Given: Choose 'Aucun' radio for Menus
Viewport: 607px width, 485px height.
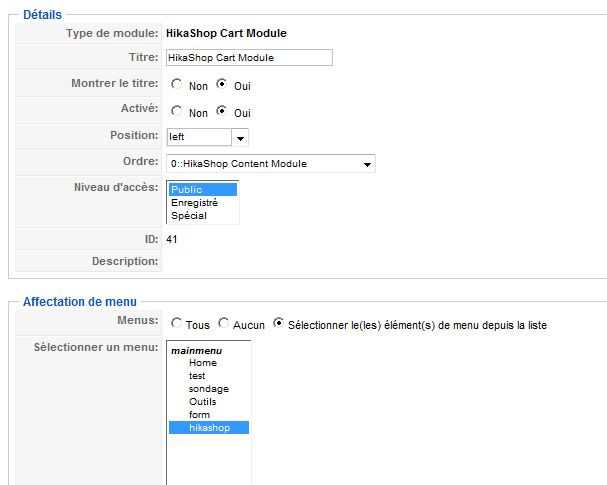Looking at the screenshot, I should [223, 324].
